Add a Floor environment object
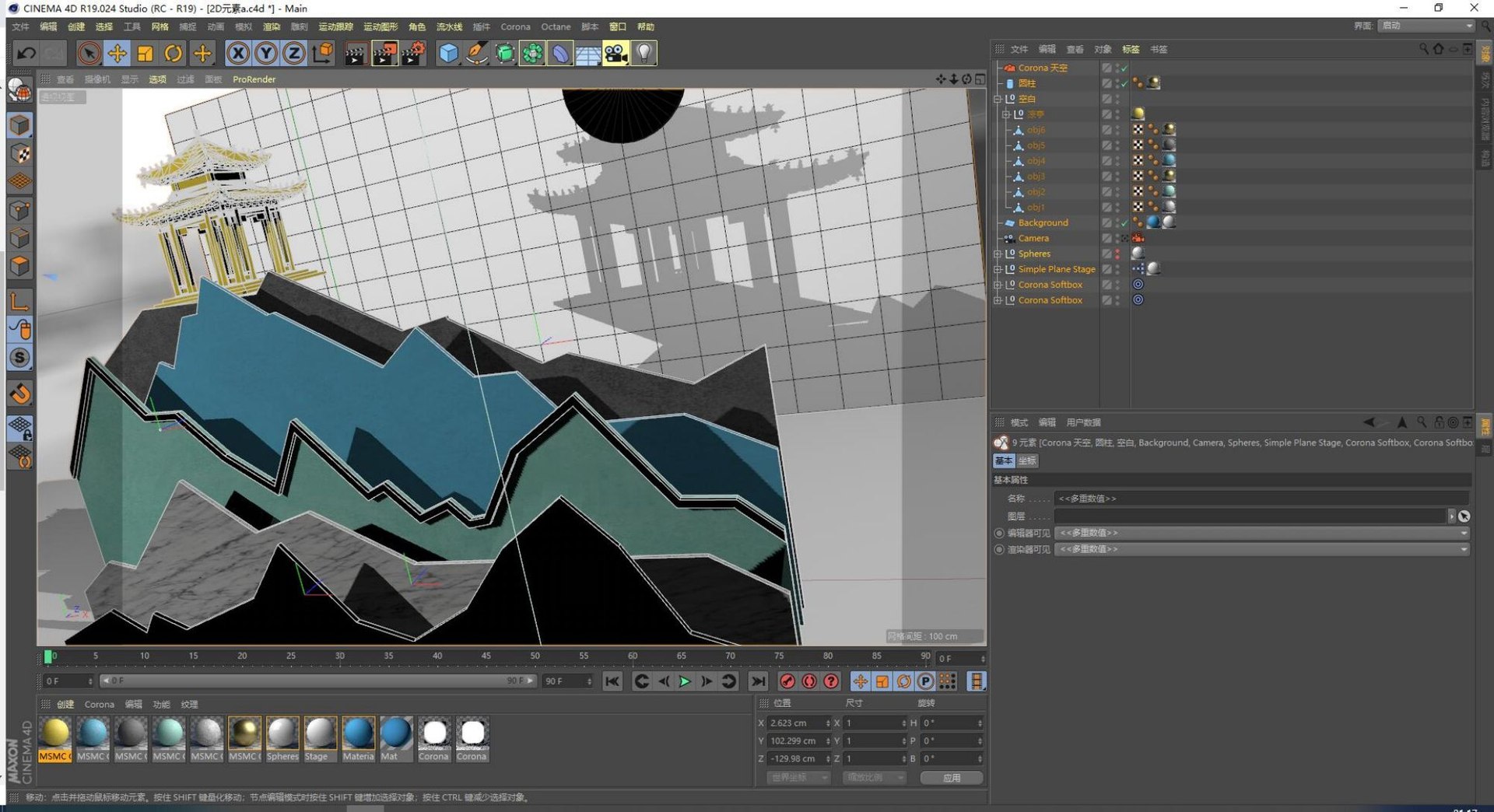The width and height of the screenshot is (1494, 812). tap(588, 53)
